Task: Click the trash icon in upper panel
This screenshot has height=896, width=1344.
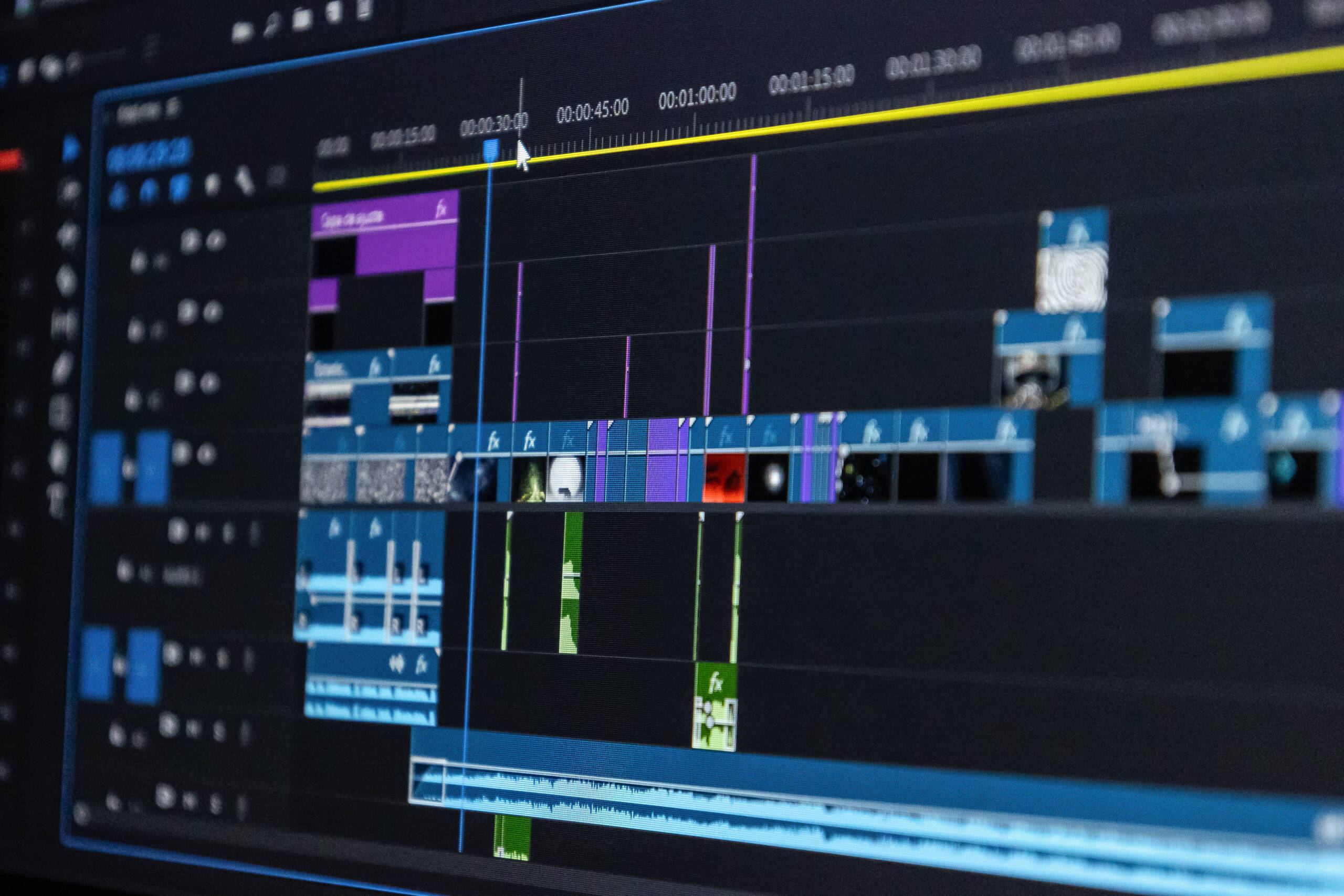Action: 363,8
